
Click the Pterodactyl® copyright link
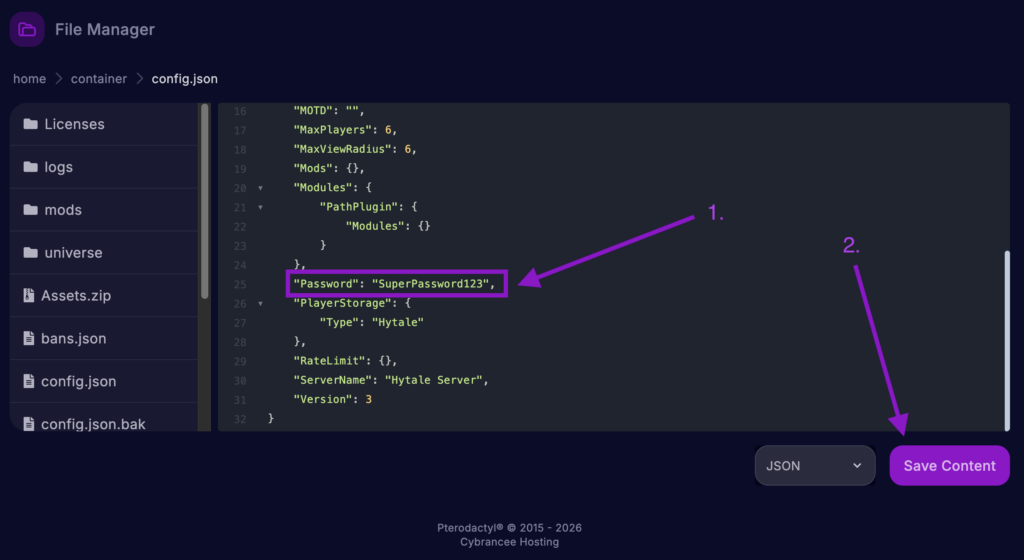509,527
